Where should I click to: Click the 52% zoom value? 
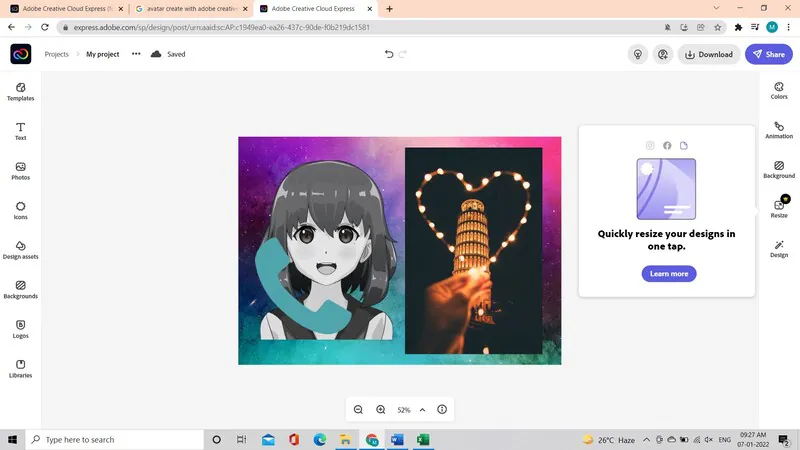click(404, 410)
